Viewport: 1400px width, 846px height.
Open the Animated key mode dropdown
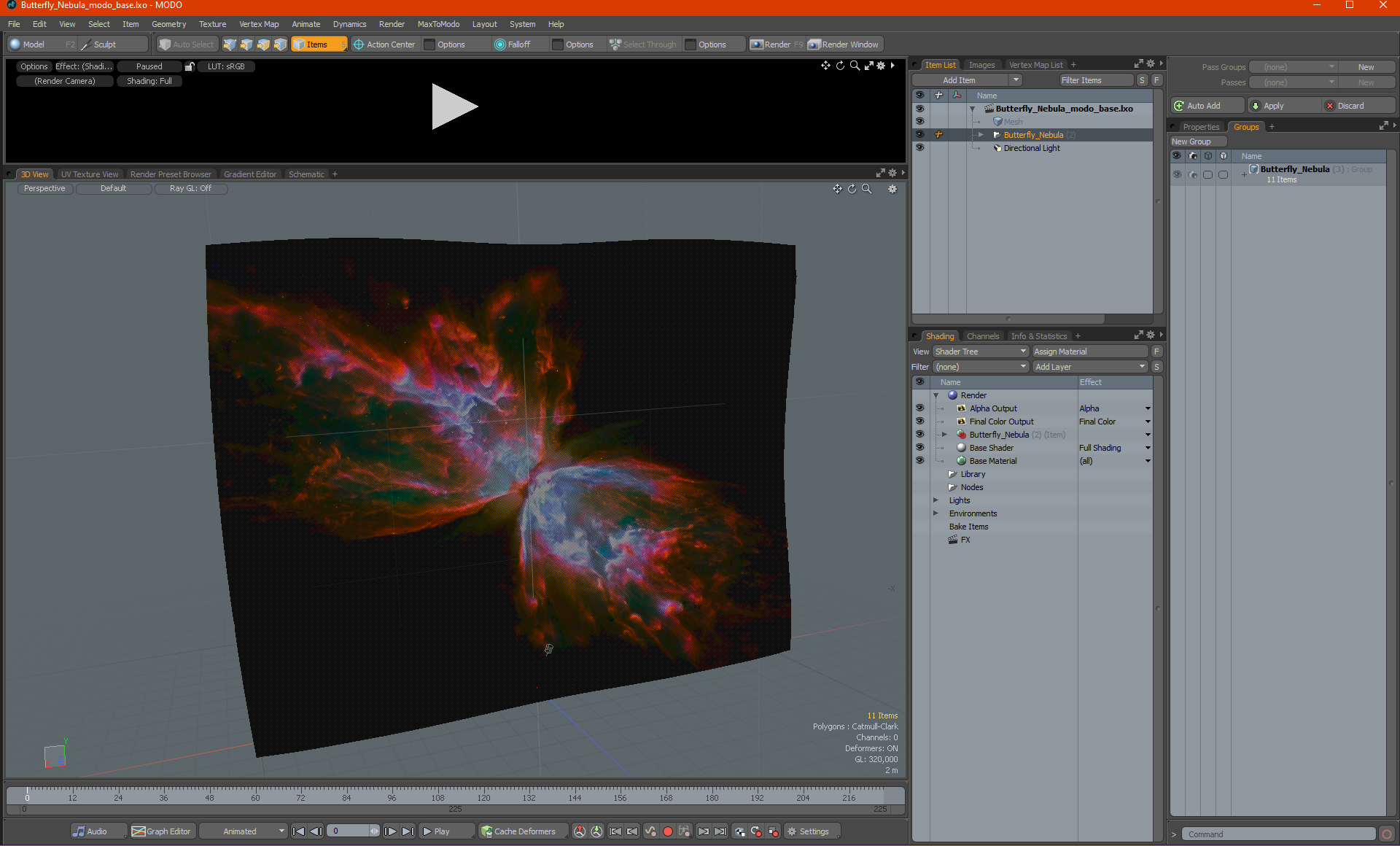243,831
